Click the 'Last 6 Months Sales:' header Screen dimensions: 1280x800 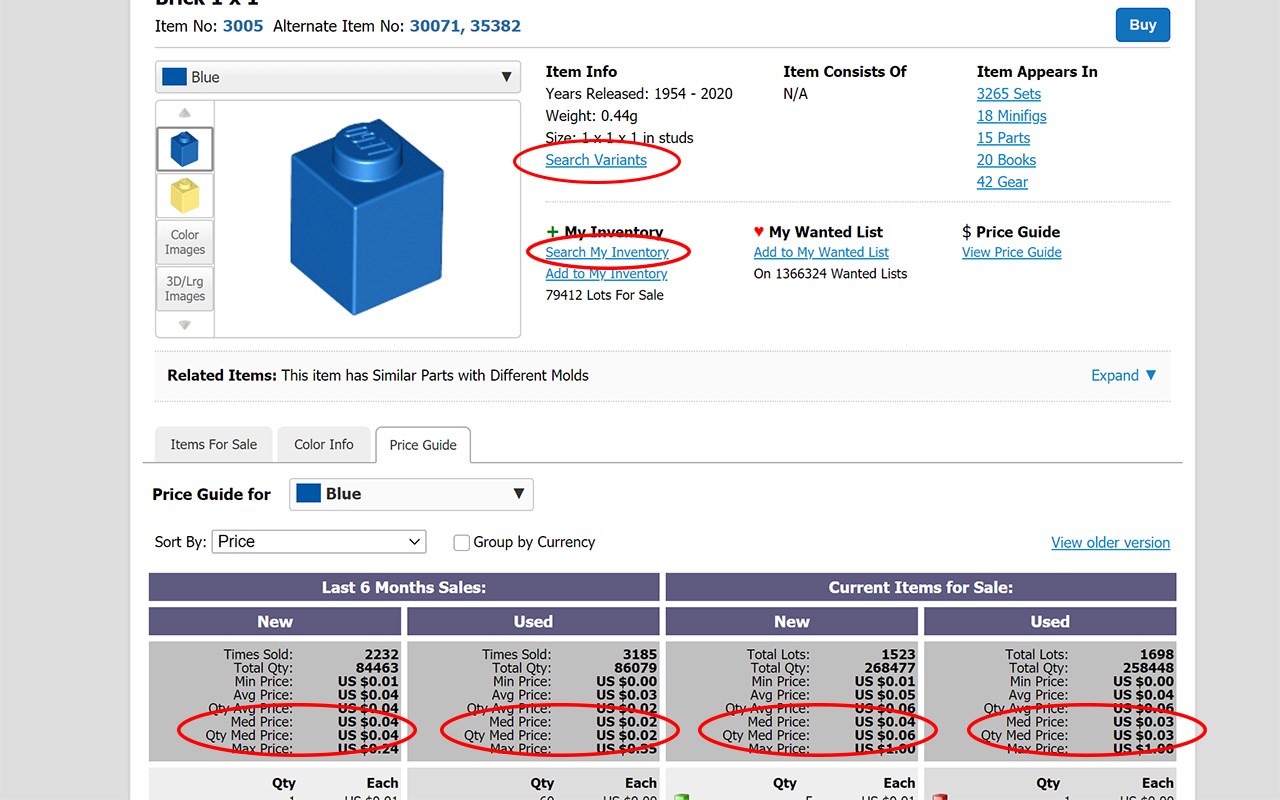404,587
